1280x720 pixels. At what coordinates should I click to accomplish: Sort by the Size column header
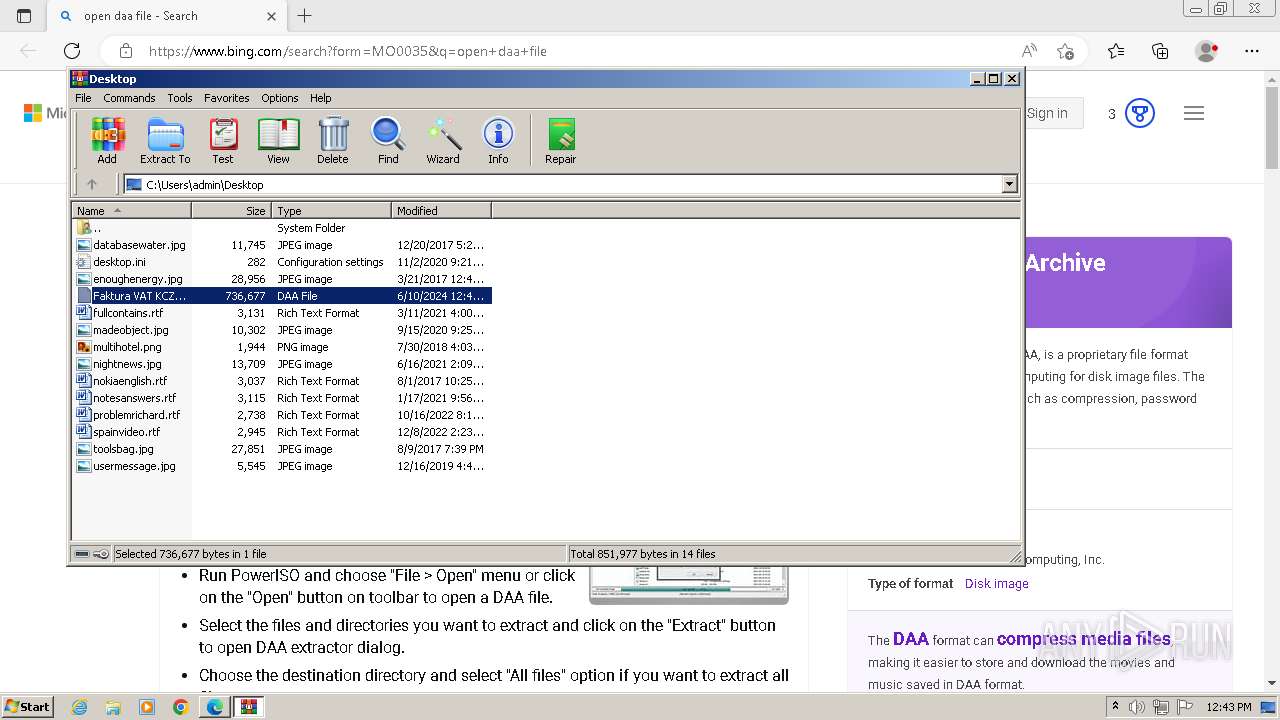click(x=231, y=211)
